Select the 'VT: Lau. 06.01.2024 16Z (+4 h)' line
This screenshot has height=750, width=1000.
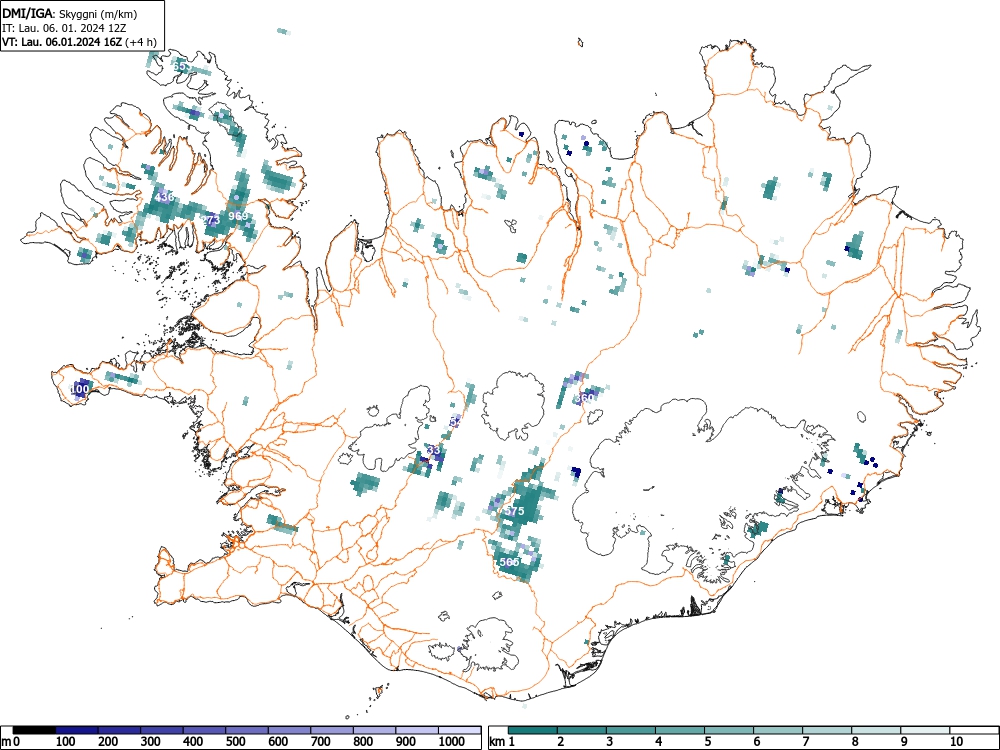[x=79, y=42]
